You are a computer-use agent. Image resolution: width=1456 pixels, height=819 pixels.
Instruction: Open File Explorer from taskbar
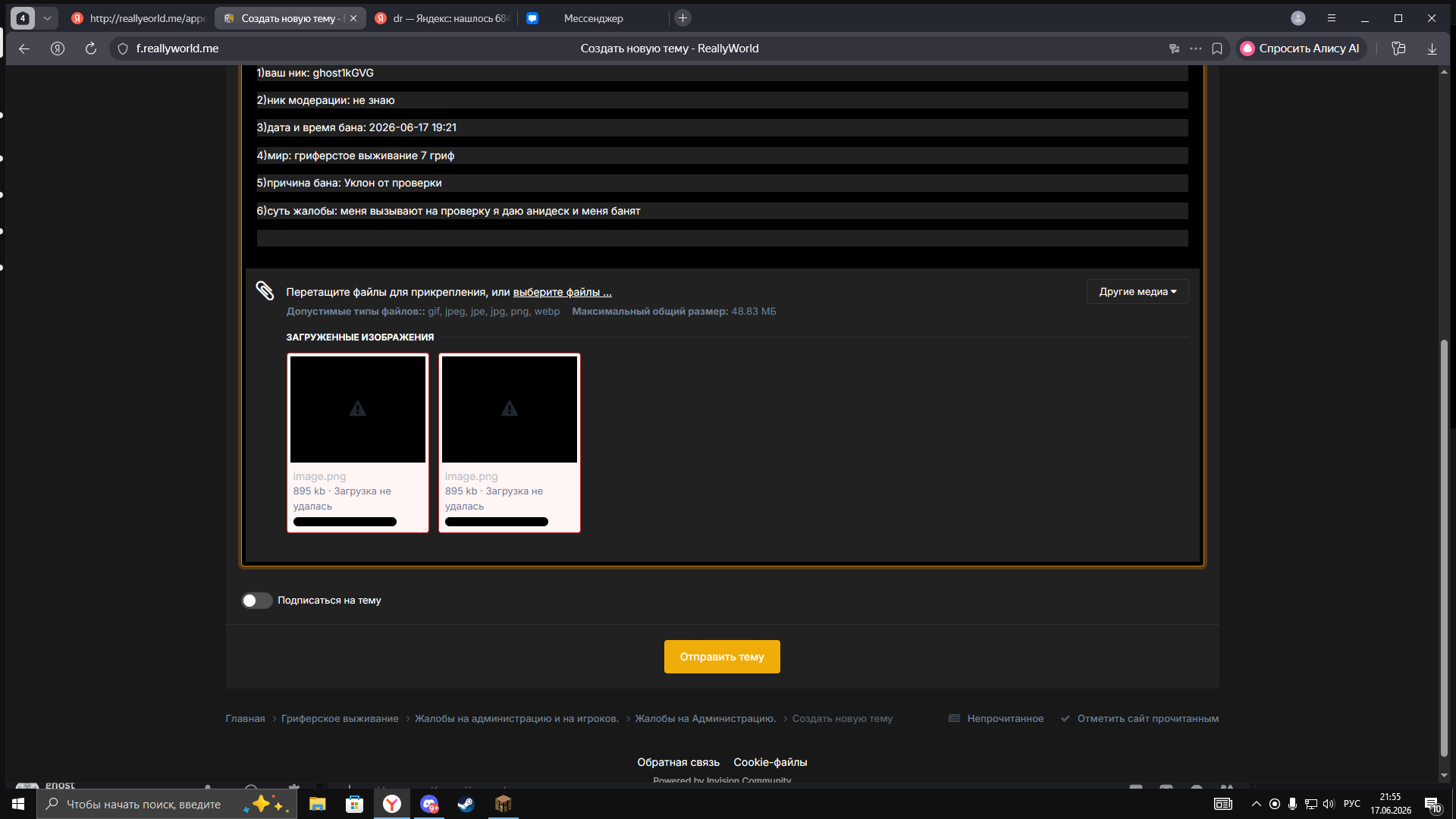click(317, 804)
